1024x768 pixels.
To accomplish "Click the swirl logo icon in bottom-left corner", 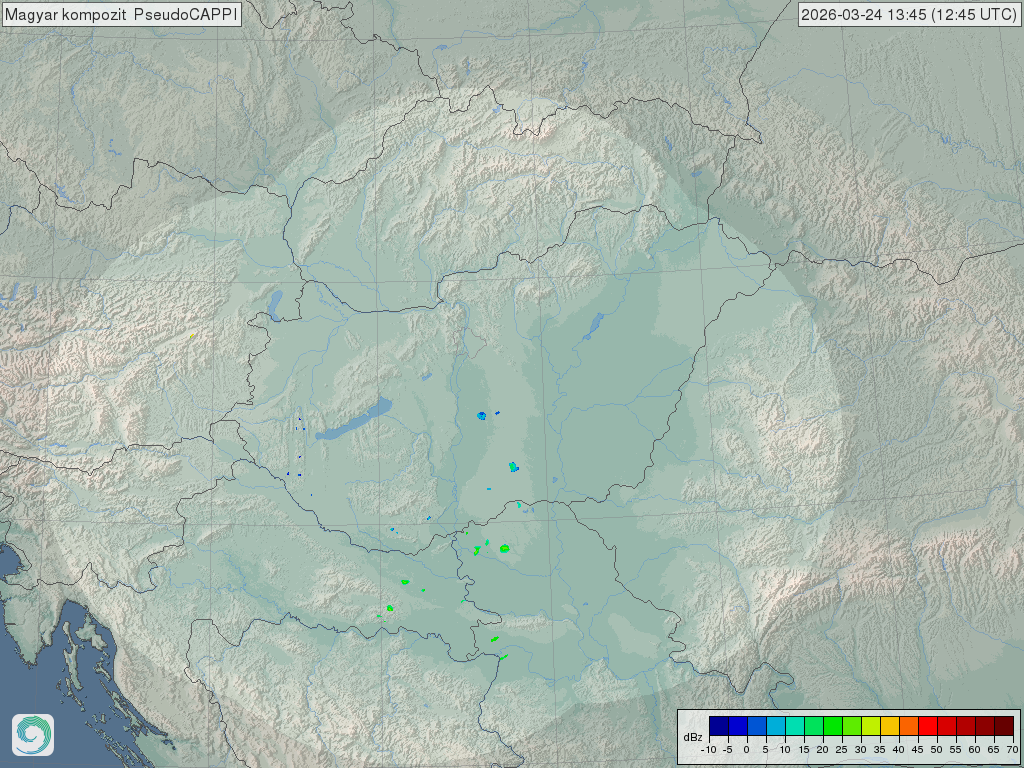I will [32, 735].
